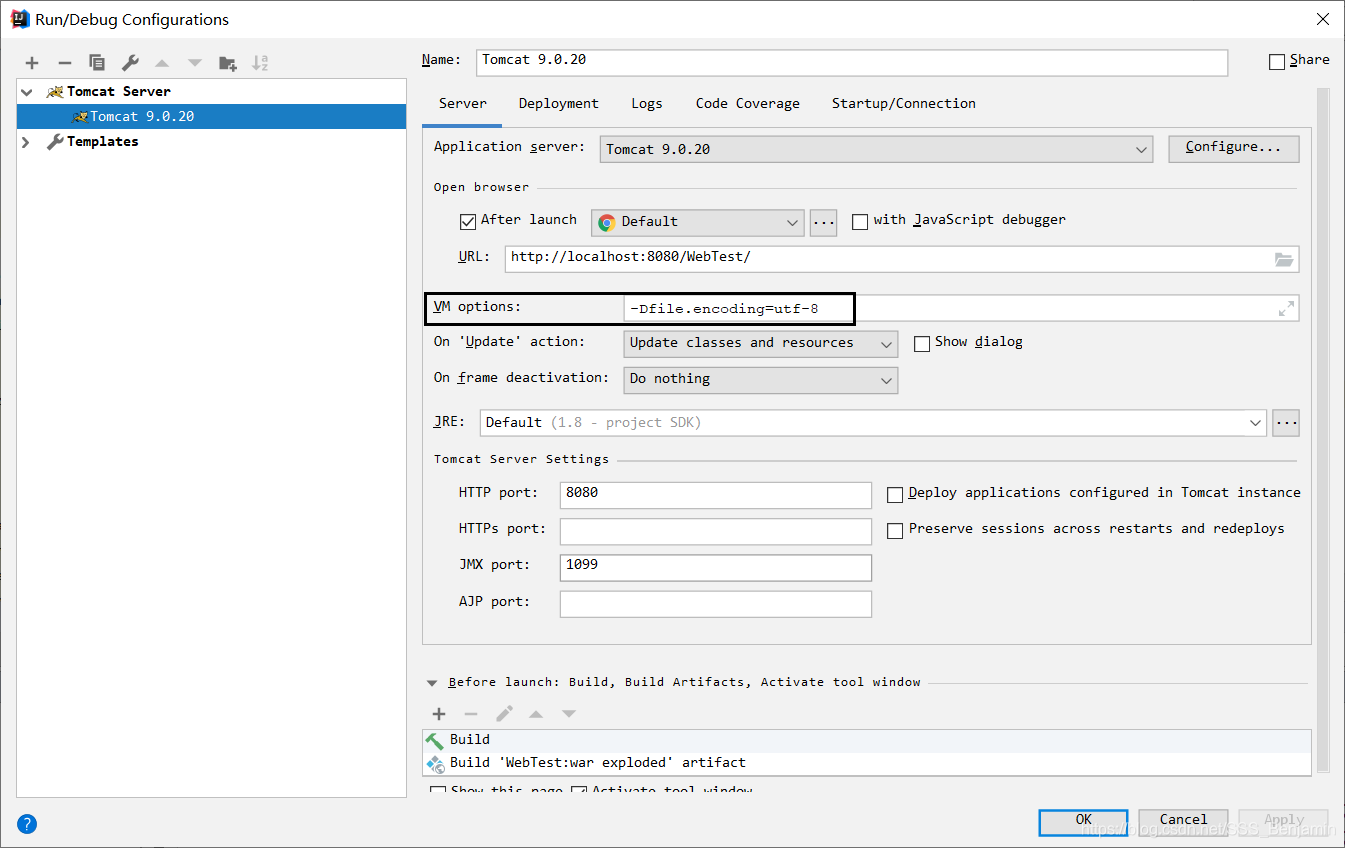Sort configurations alphabetically
Screen dimensions: 1345x848
coord(260,63)
